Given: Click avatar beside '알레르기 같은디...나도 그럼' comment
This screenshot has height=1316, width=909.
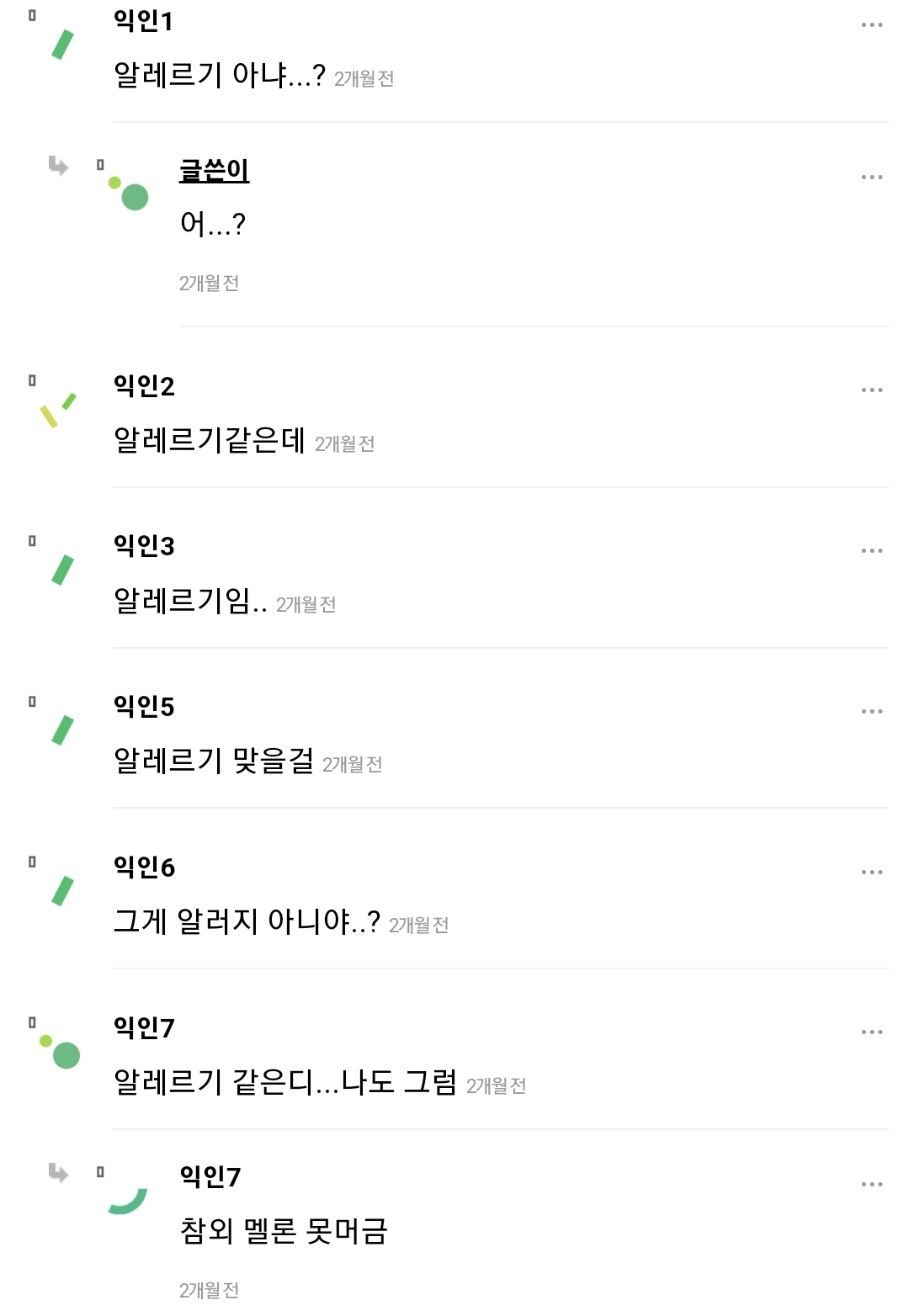Looking at the screenshot, I should point(61,1052).
